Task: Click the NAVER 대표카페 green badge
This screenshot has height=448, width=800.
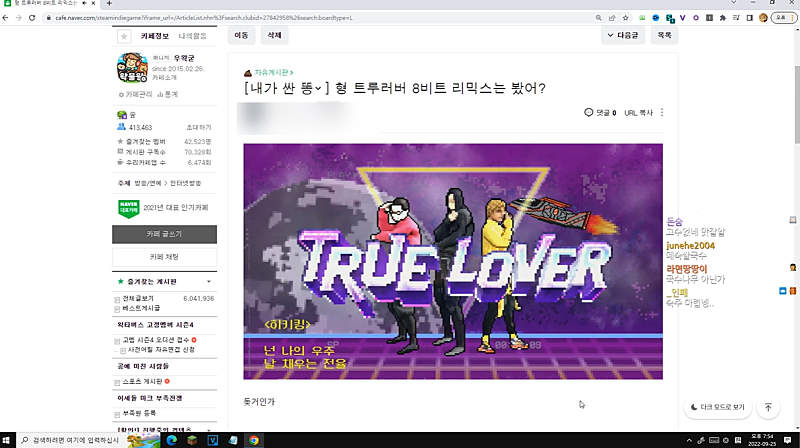Action: point(129,208)
